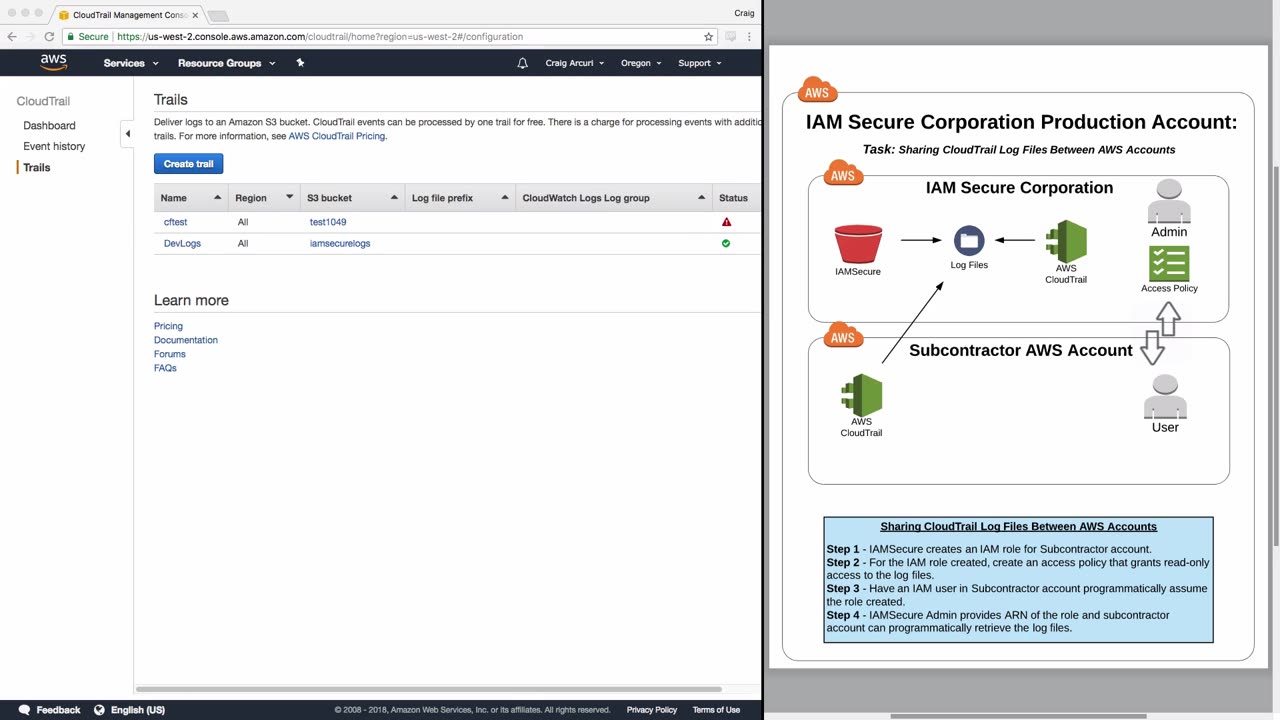Click the language globe icon
The image size is (1280, 720).
[x=99, y=710]
